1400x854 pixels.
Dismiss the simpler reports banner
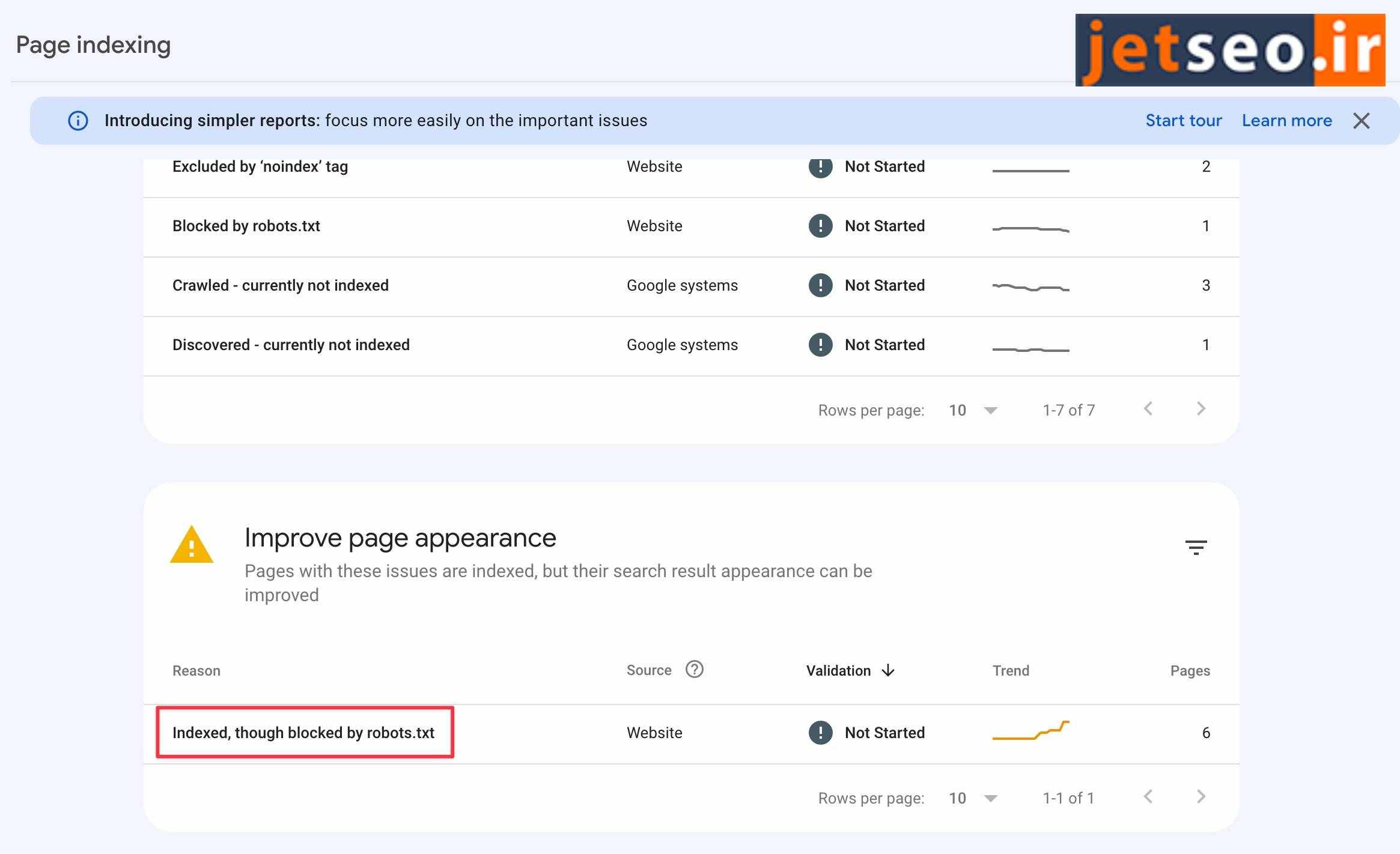pos(1361,121)
